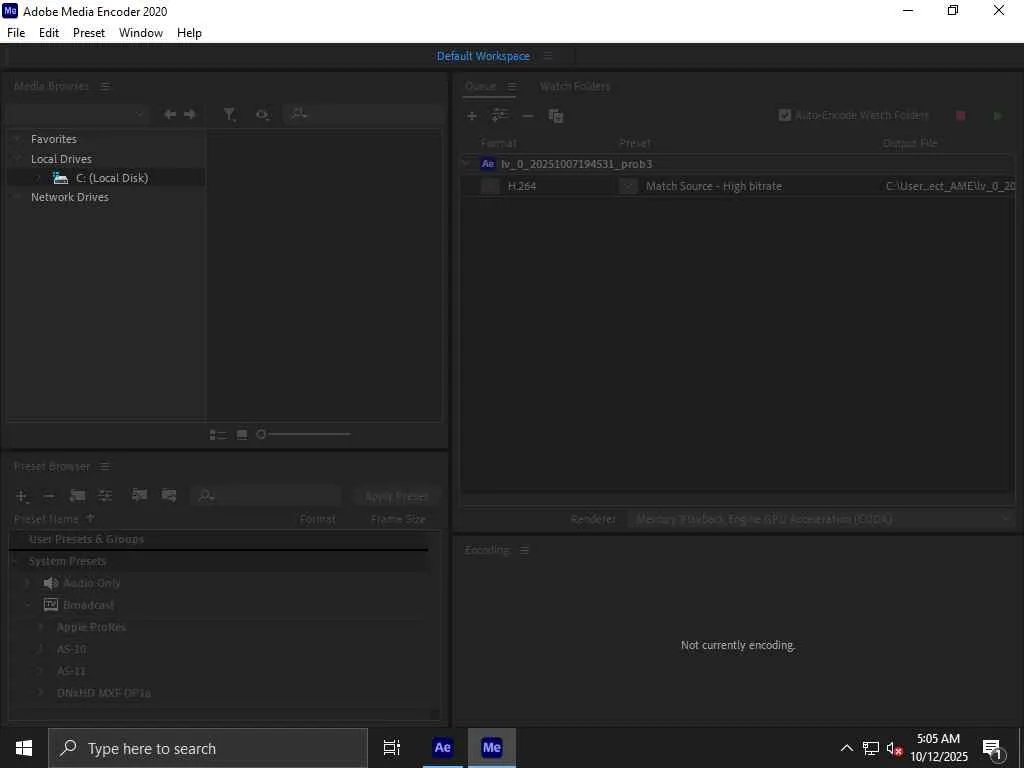
Task: Open the Preset Browser panel menu
Action: 105,466
